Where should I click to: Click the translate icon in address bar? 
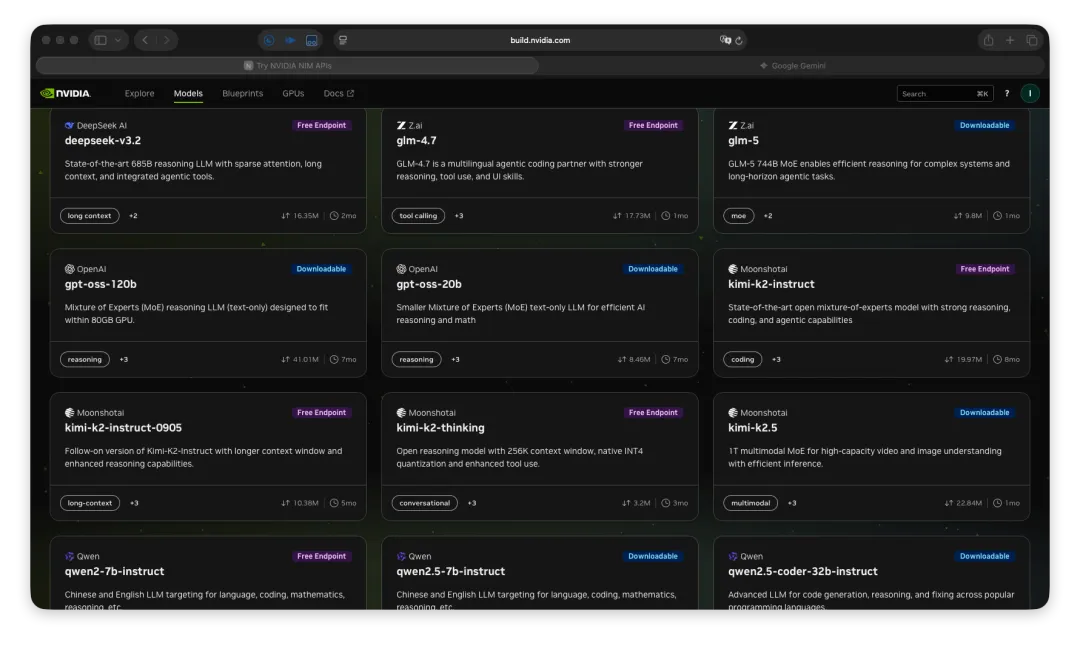725,40
